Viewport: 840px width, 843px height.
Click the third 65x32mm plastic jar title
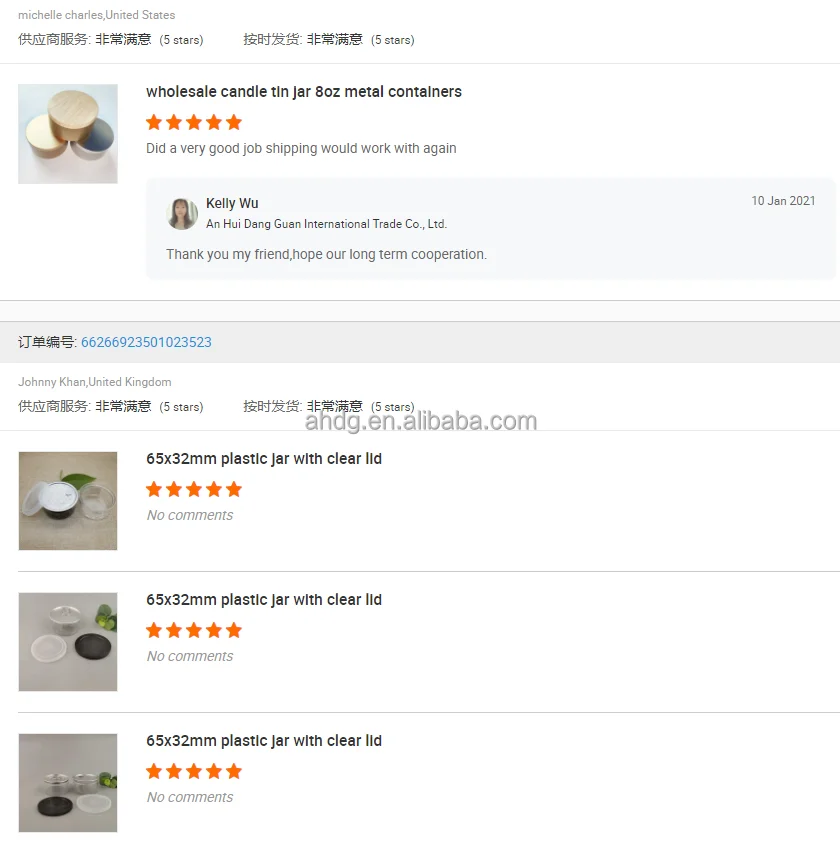coord(264,741)
